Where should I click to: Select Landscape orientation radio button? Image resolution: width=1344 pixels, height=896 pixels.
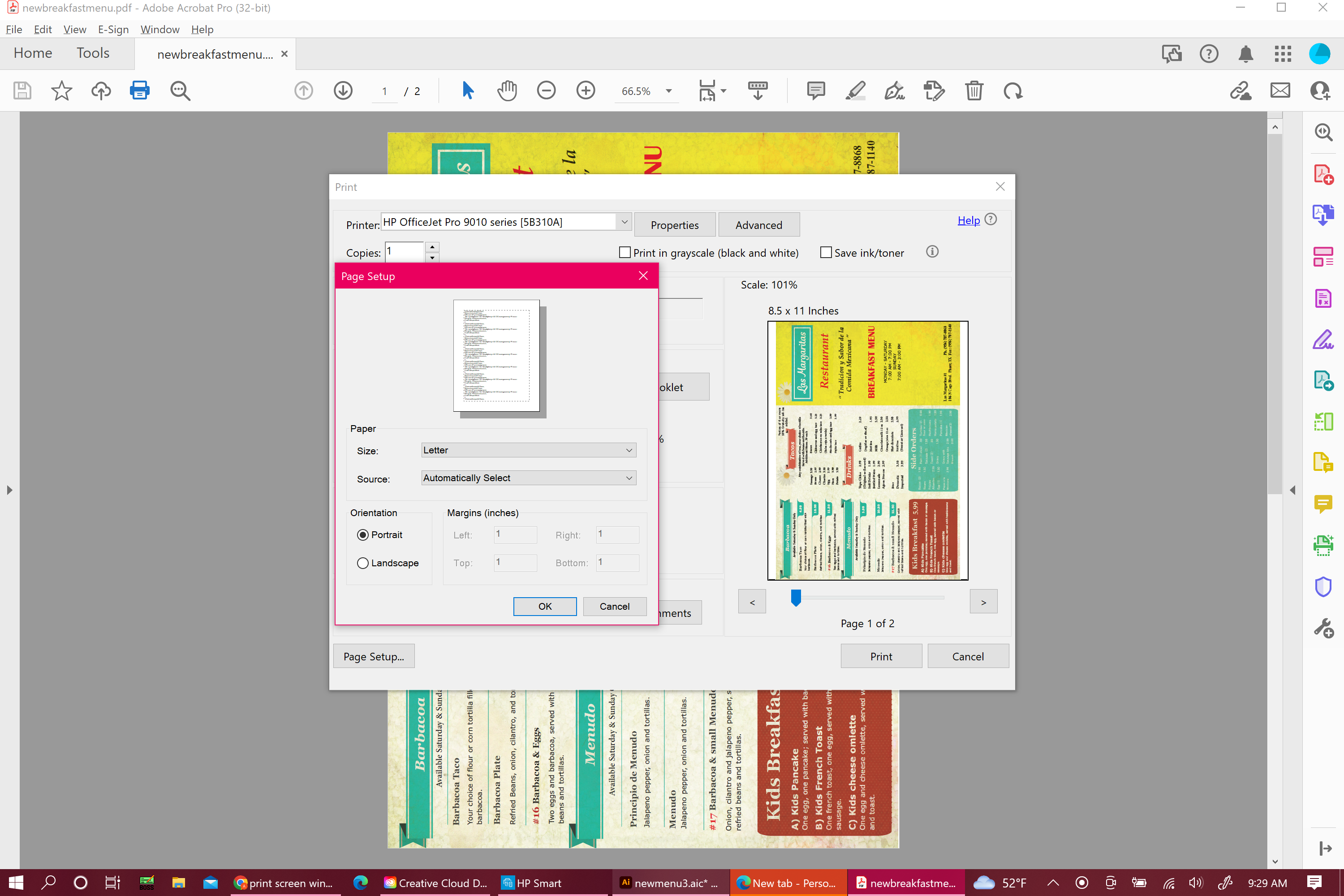point(363,562)
